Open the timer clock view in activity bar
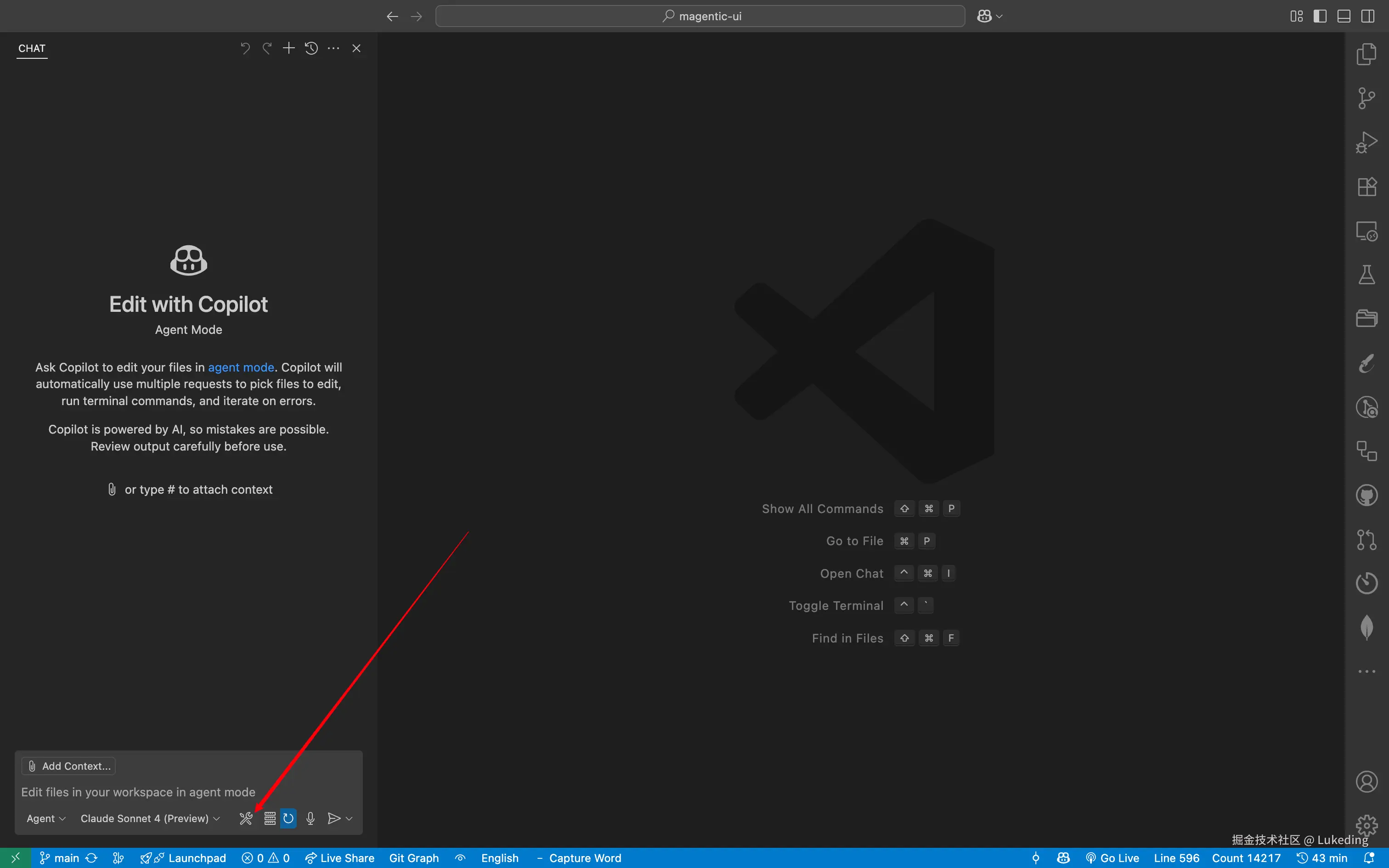Image resolution: width=1389 pixels, height=868 pixels. pos(1366,583)
